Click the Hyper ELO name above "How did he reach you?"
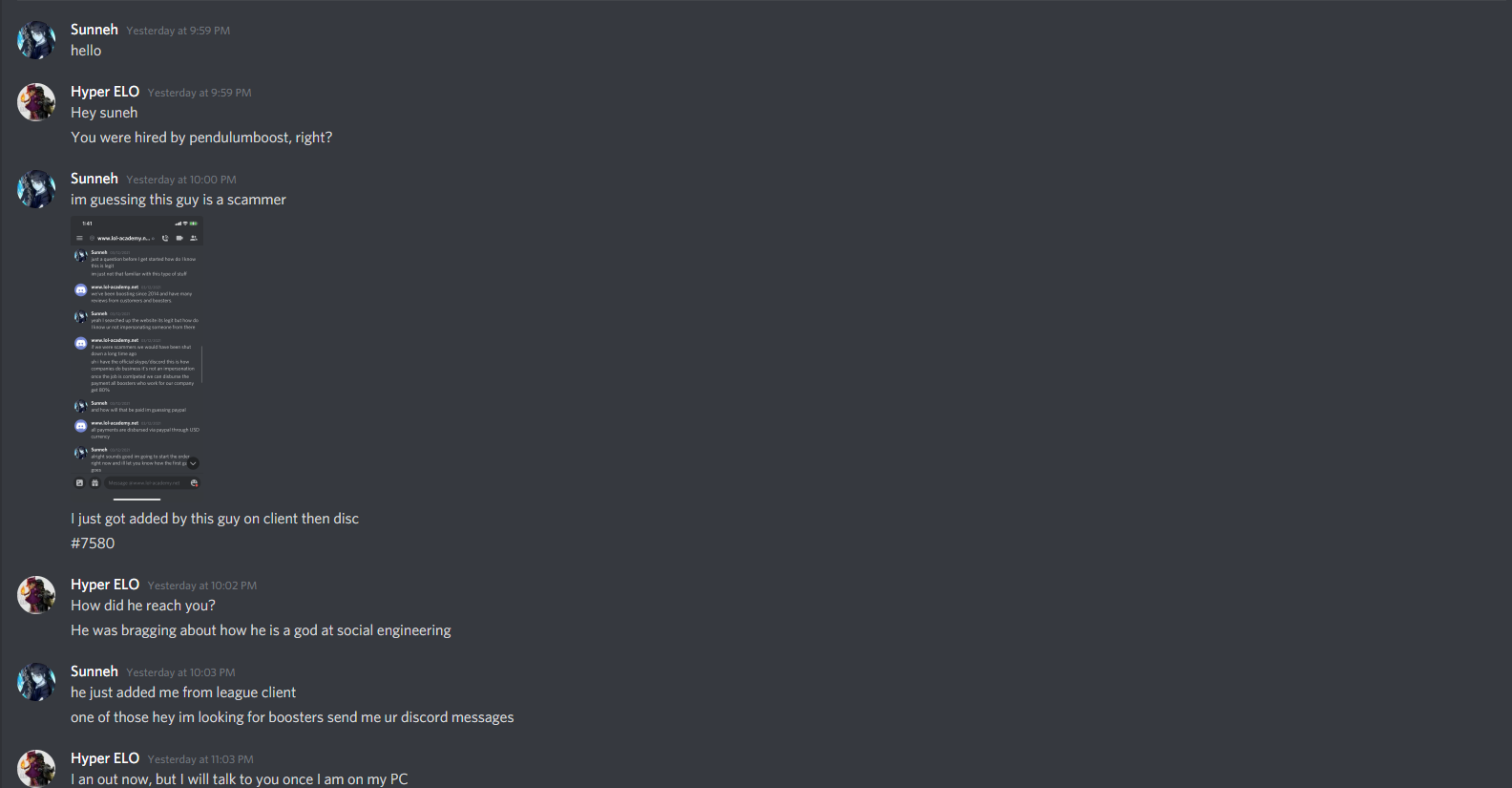Image resolution: width=1512 pixels, height=788 pixels. (105, 585)
